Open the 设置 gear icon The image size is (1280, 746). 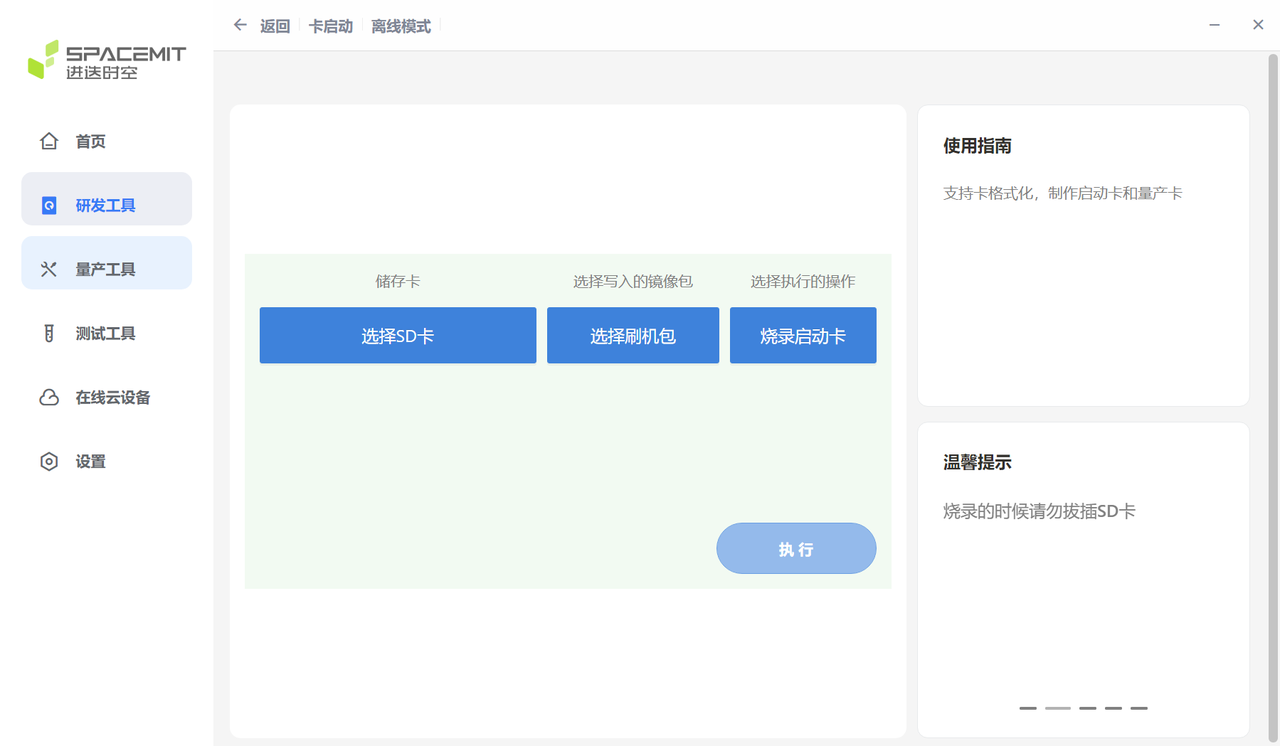(49, 461)
